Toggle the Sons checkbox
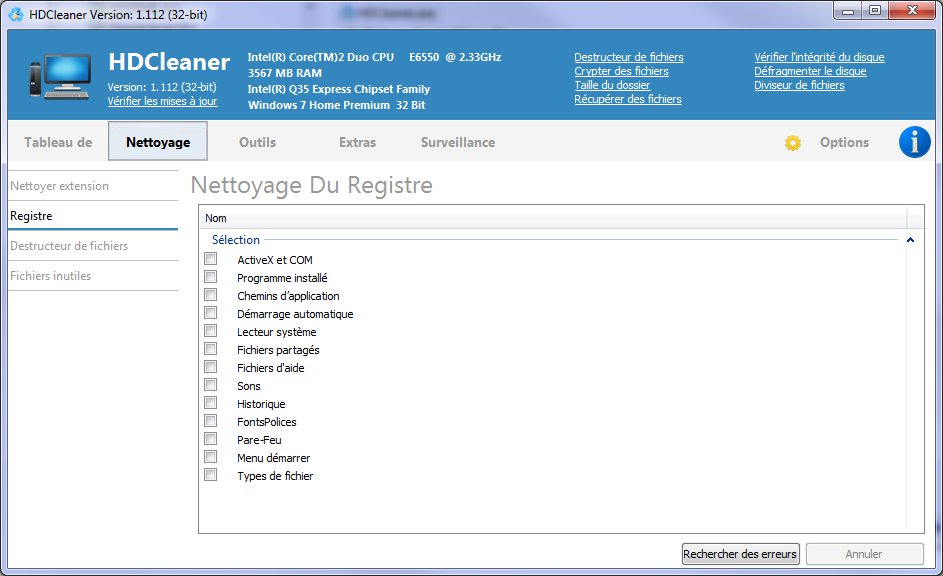The width and height of the screenshot is (943, 576). click(x=210, y=385)
